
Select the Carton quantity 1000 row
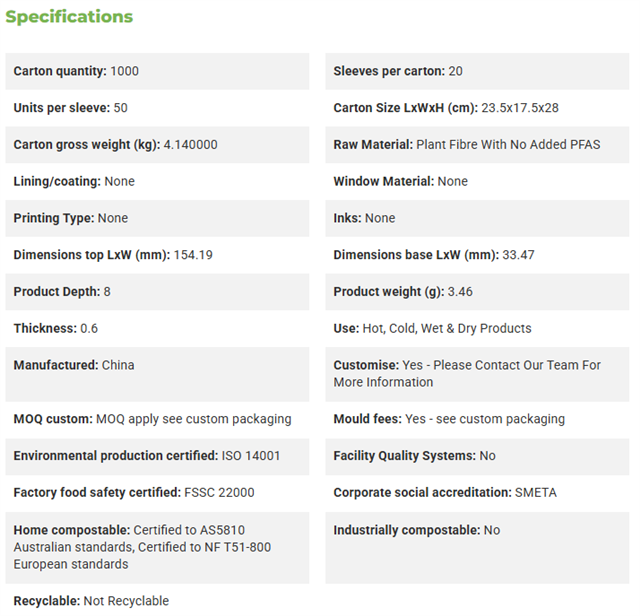click(x=157, y=71)
